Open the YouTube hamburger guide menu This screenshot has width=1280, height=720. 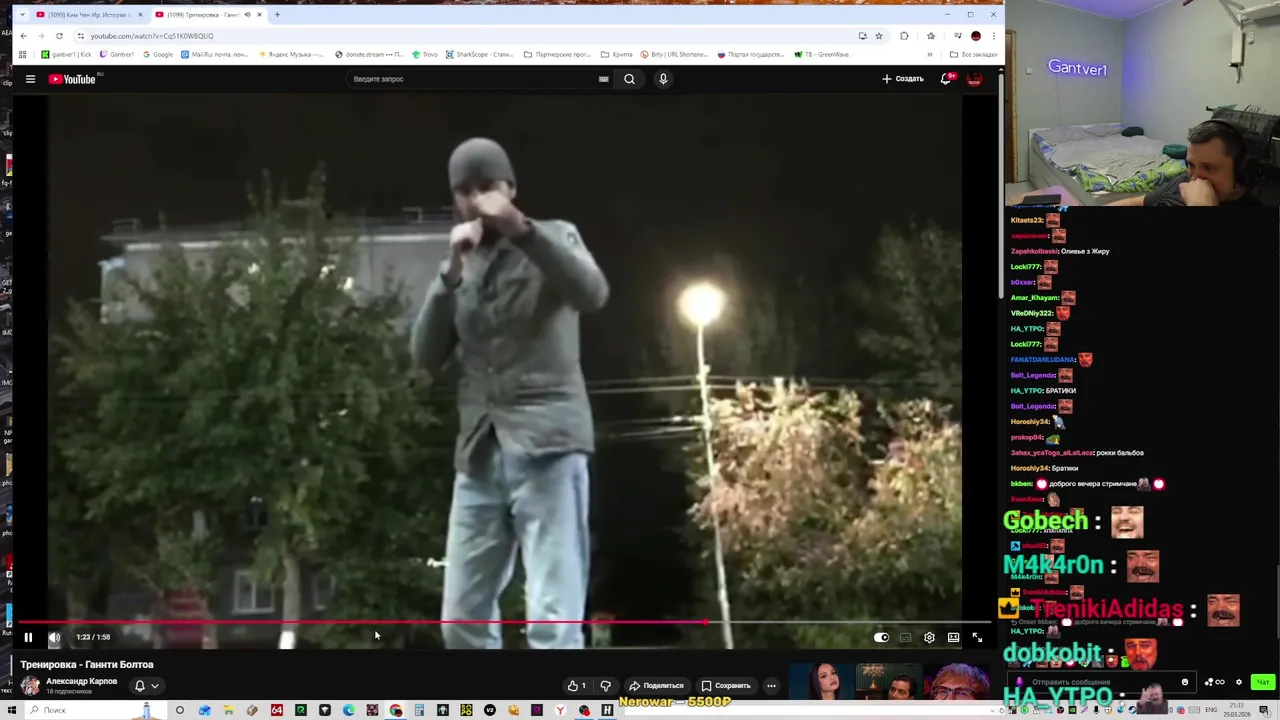click(x=30, y=79)
